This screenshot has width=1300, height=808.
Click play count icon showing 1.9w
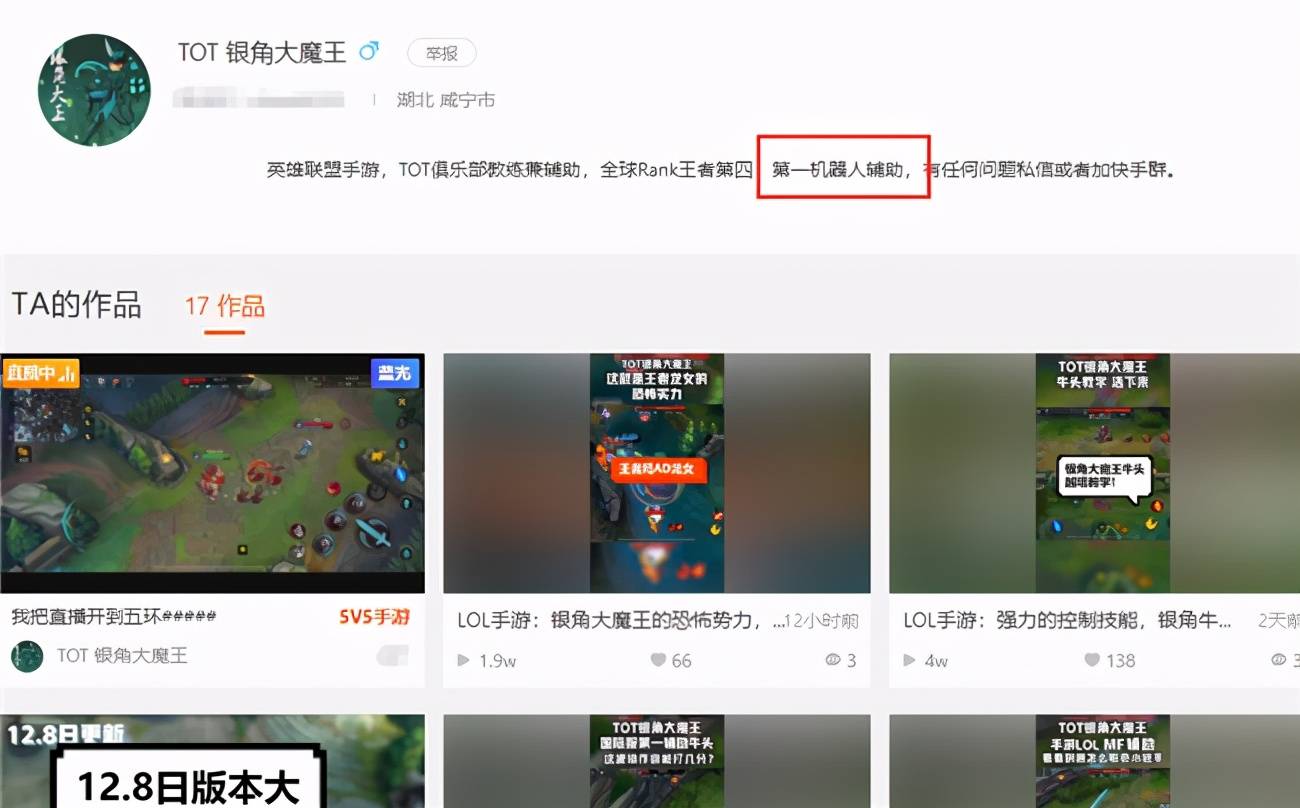coord(464,660)
